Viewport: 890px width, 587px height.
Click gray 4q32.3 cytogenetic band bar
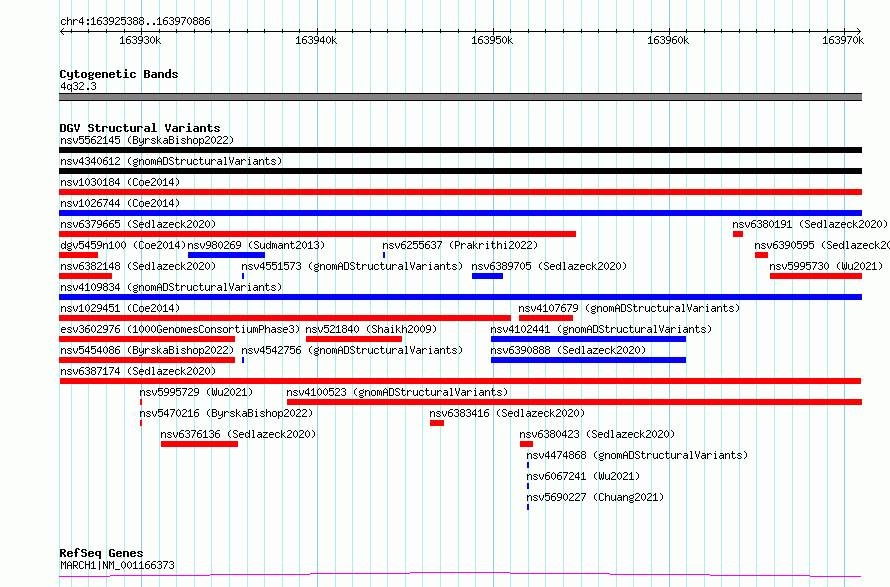[460, 97]
